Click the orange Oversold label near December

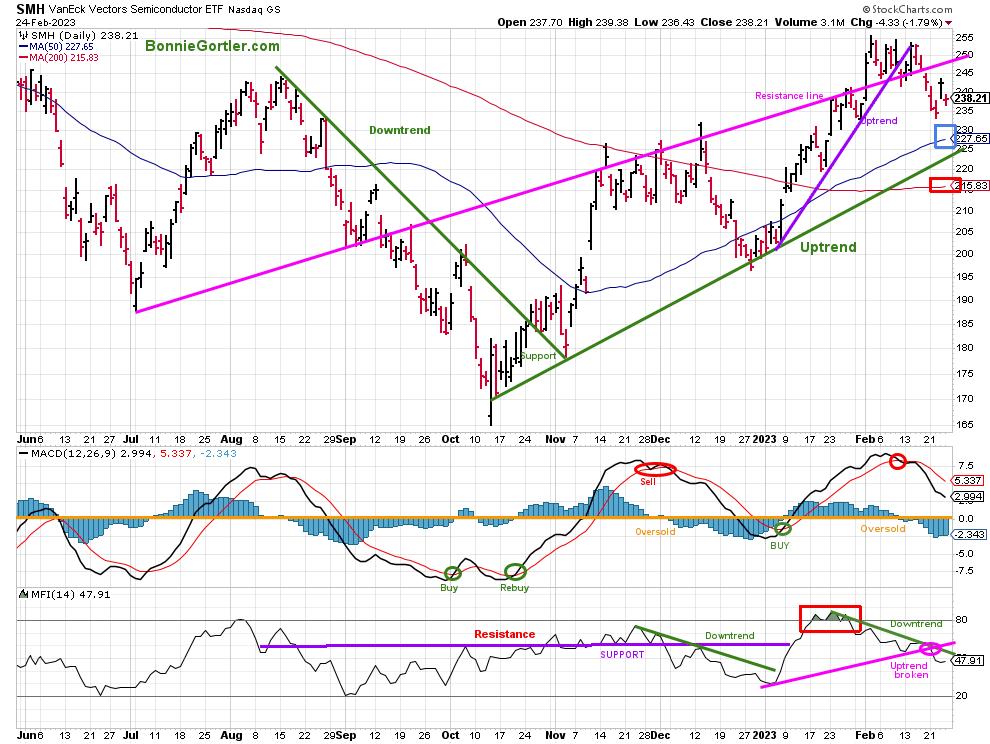click(x=655, y=532)
